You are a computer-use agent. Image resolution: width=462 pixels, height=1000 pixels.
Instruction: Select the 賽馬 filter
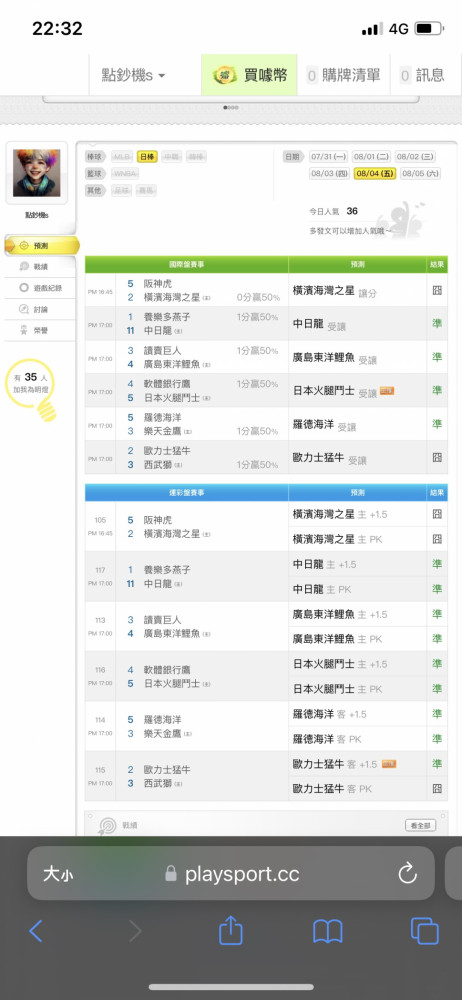pyautogui.click(x=146, y=191)
